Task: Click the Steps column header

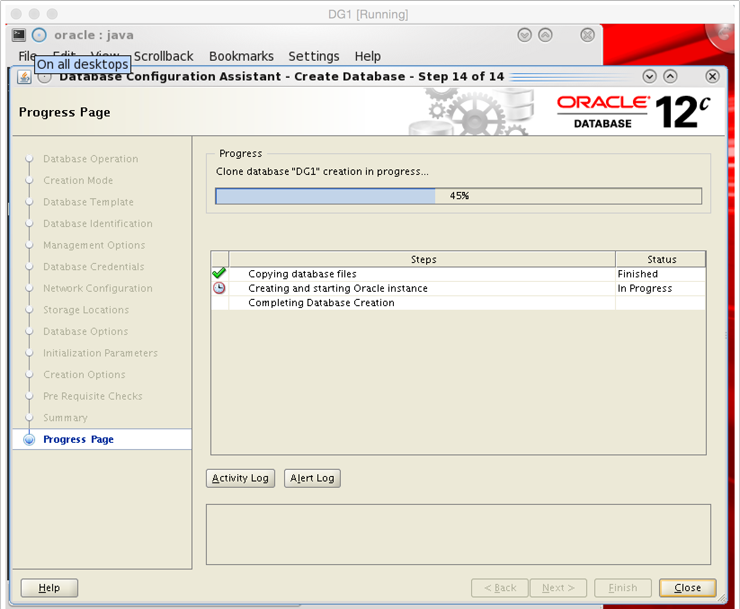Action: (422, 259)
